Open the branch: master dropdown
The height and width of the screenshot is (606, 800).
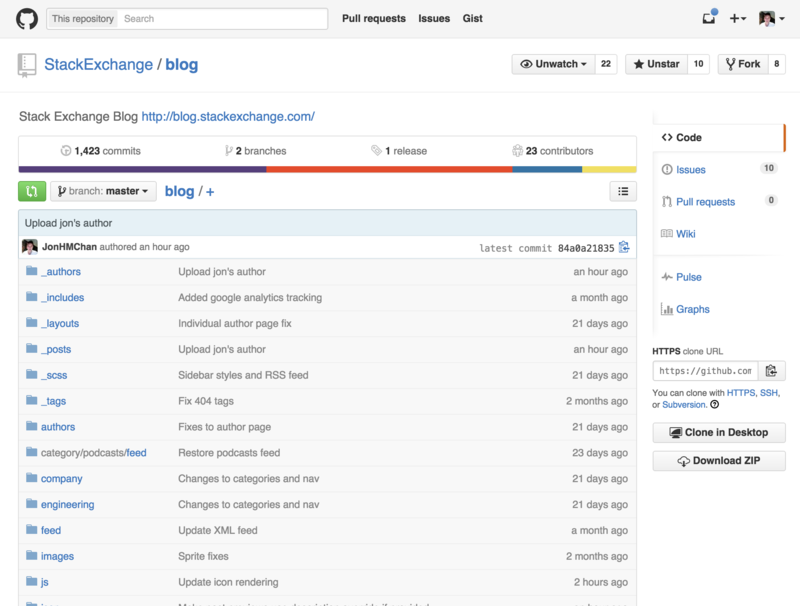click(x=103, y=191)
